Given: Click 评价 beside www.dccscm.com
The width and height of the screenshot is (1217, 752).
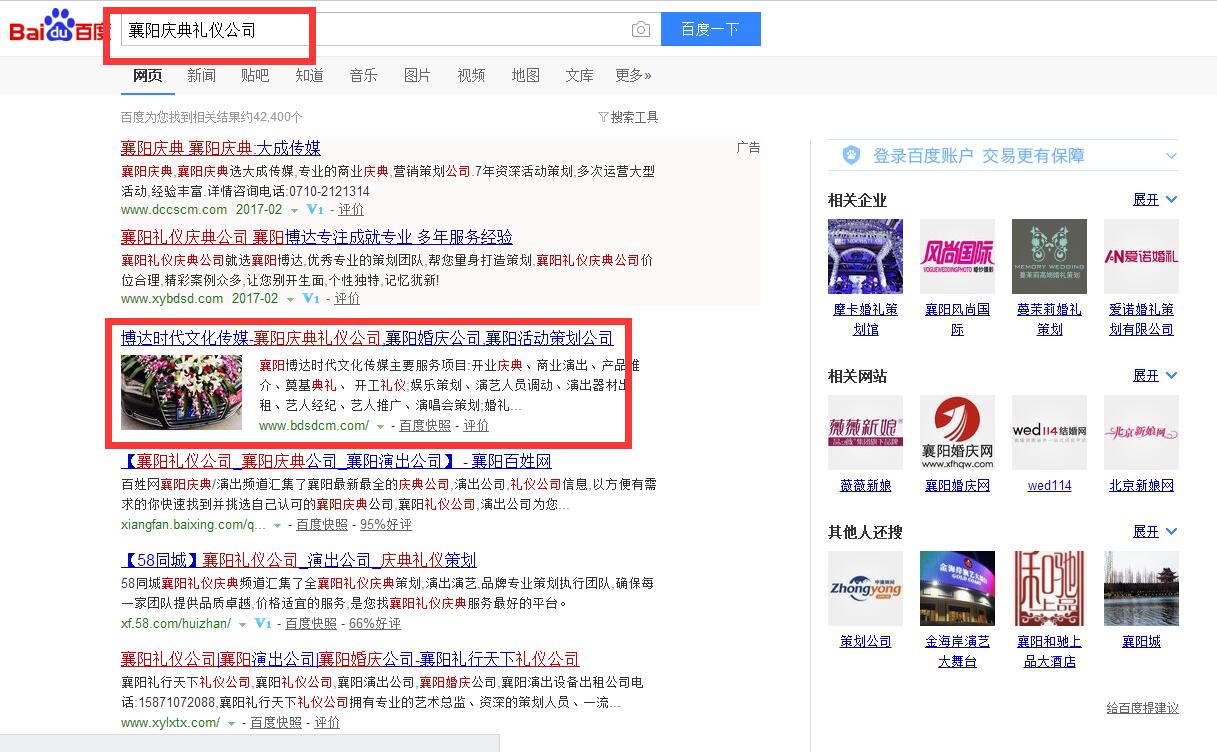Looking at the screenshot, I should click(351, 210).
